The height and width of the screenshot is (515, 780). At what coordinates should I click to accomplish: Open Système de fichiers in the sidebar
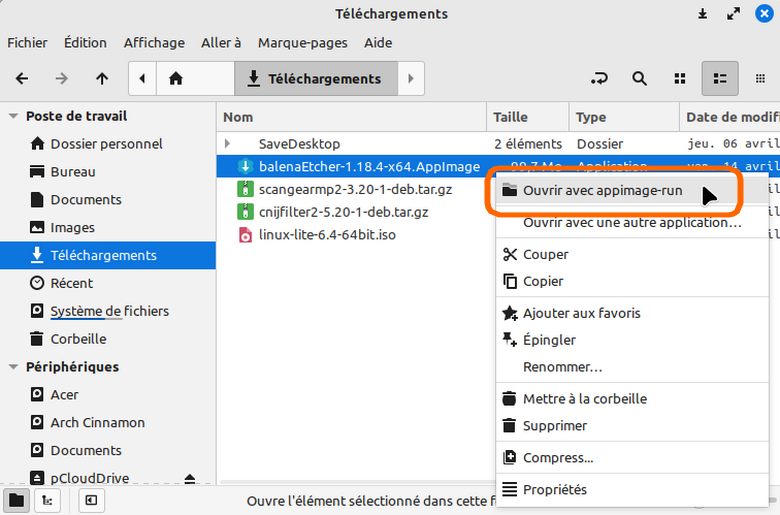click(x=109, y=311)
